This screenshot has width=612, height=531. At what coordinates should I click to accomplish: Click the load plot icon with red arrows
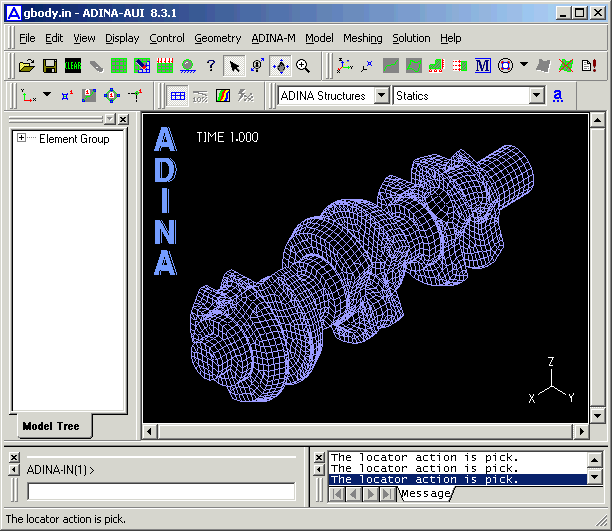point(165,66)
